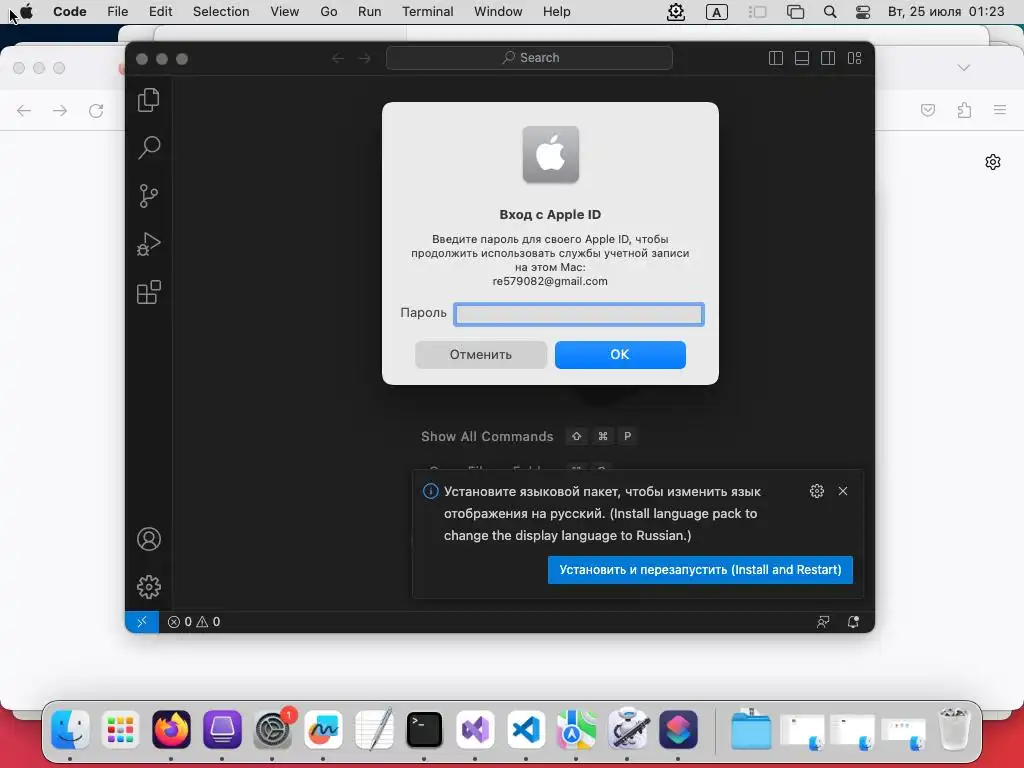Open Downloads folder in the Dock
1024x768 pixels.
[751, 729]
